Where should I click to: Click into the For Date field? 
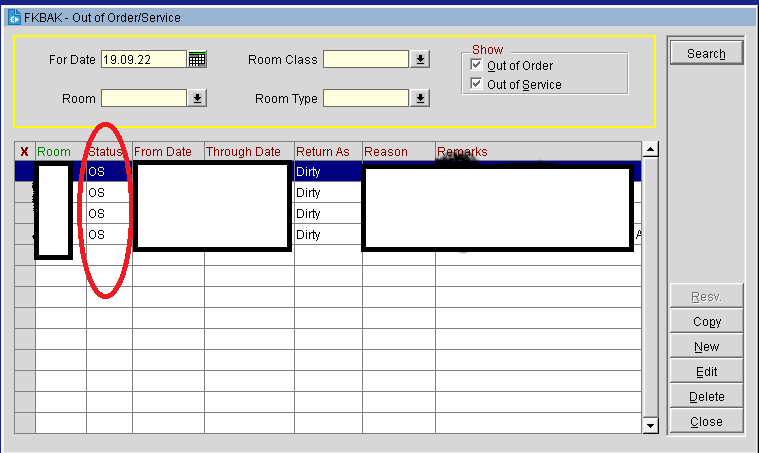pos(143,60)
